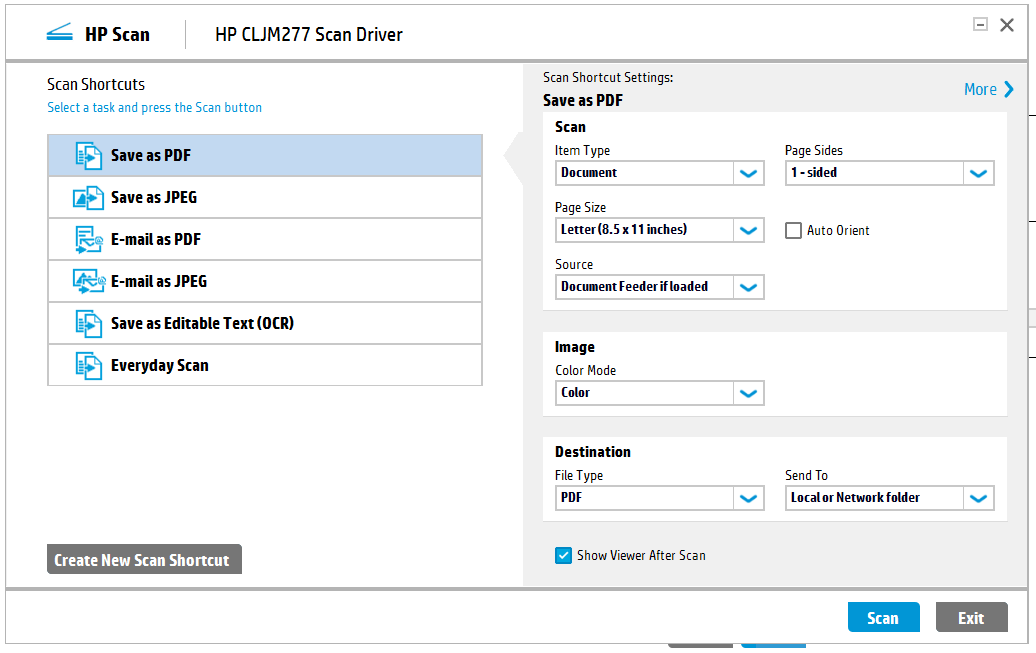The image size is (1036, 653).
Task: Click the More chevron arrow icon
Action: (1008, 89)
